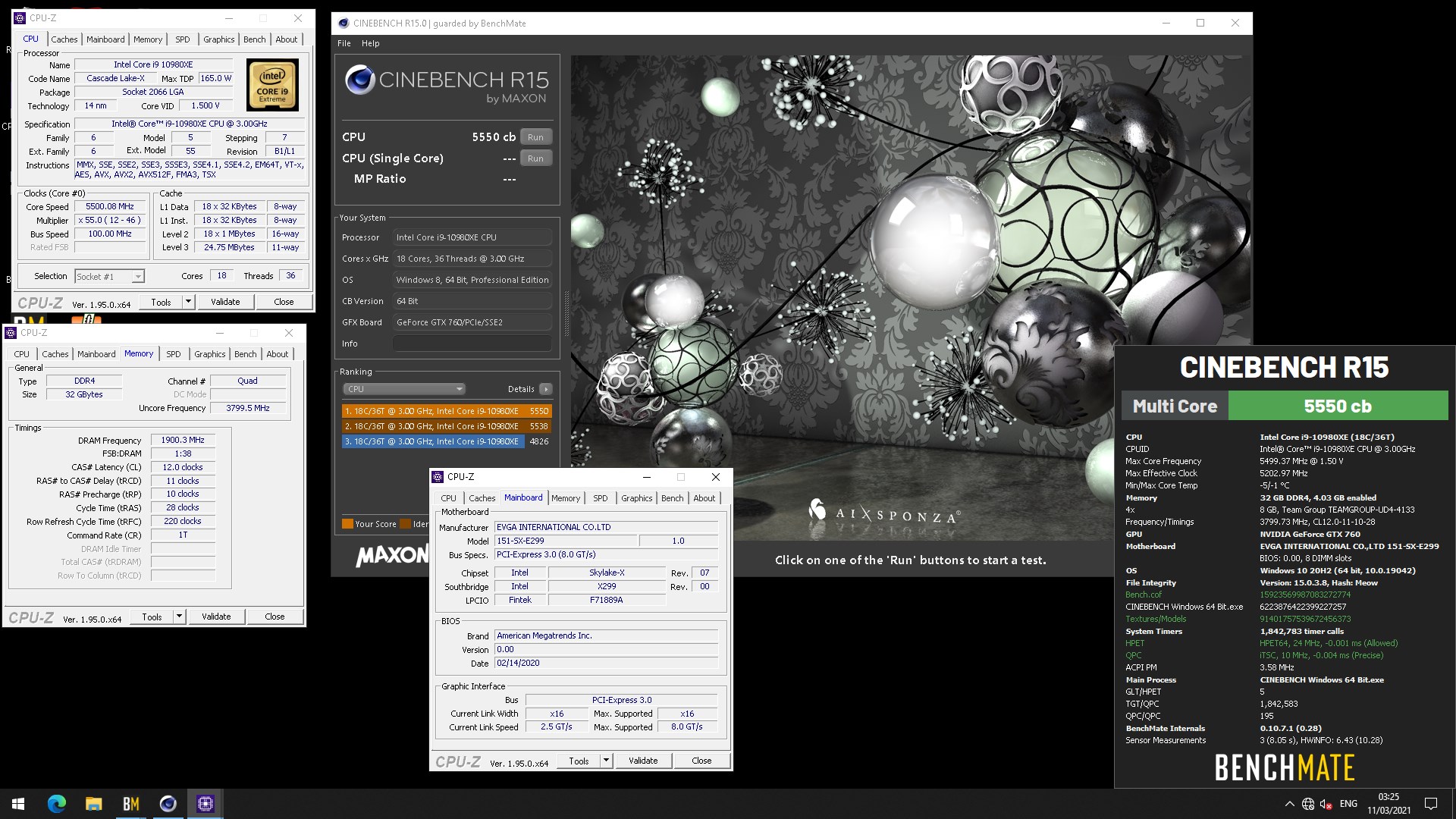Open Socket #1 selection dropdown

(x=109, y=277)
